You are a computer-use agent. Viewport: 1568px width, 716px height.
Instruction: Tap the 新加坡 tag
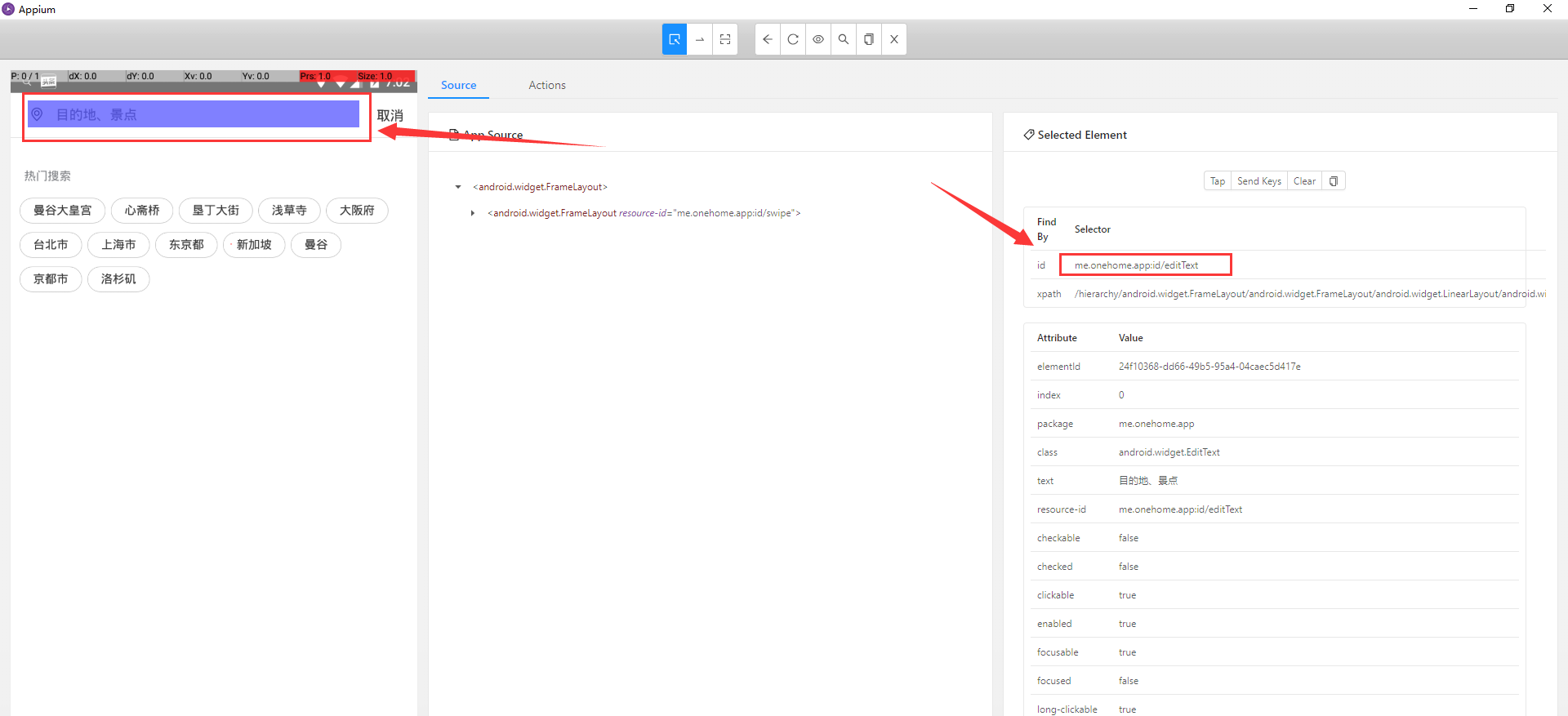coord(254,245)
